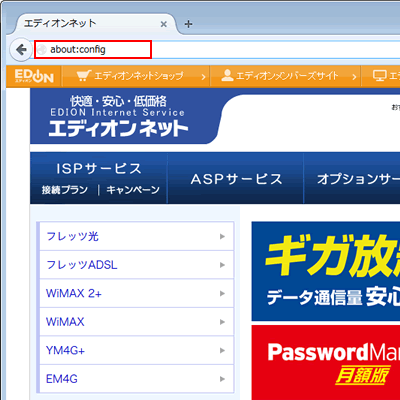Select YM4G+ in side menu
The height and width of the screenshot is (400, 400).
coord(137,350)
